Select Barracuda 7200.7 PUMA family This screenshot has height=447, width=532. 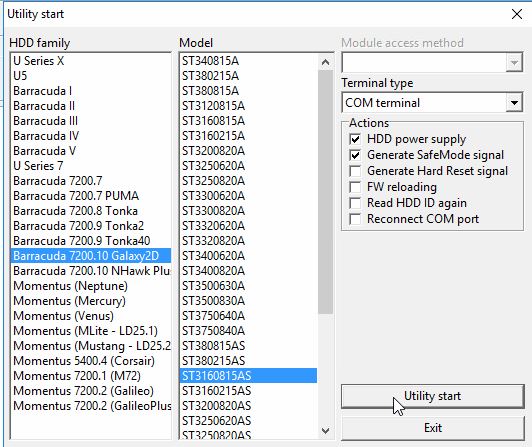pos(91,196)
